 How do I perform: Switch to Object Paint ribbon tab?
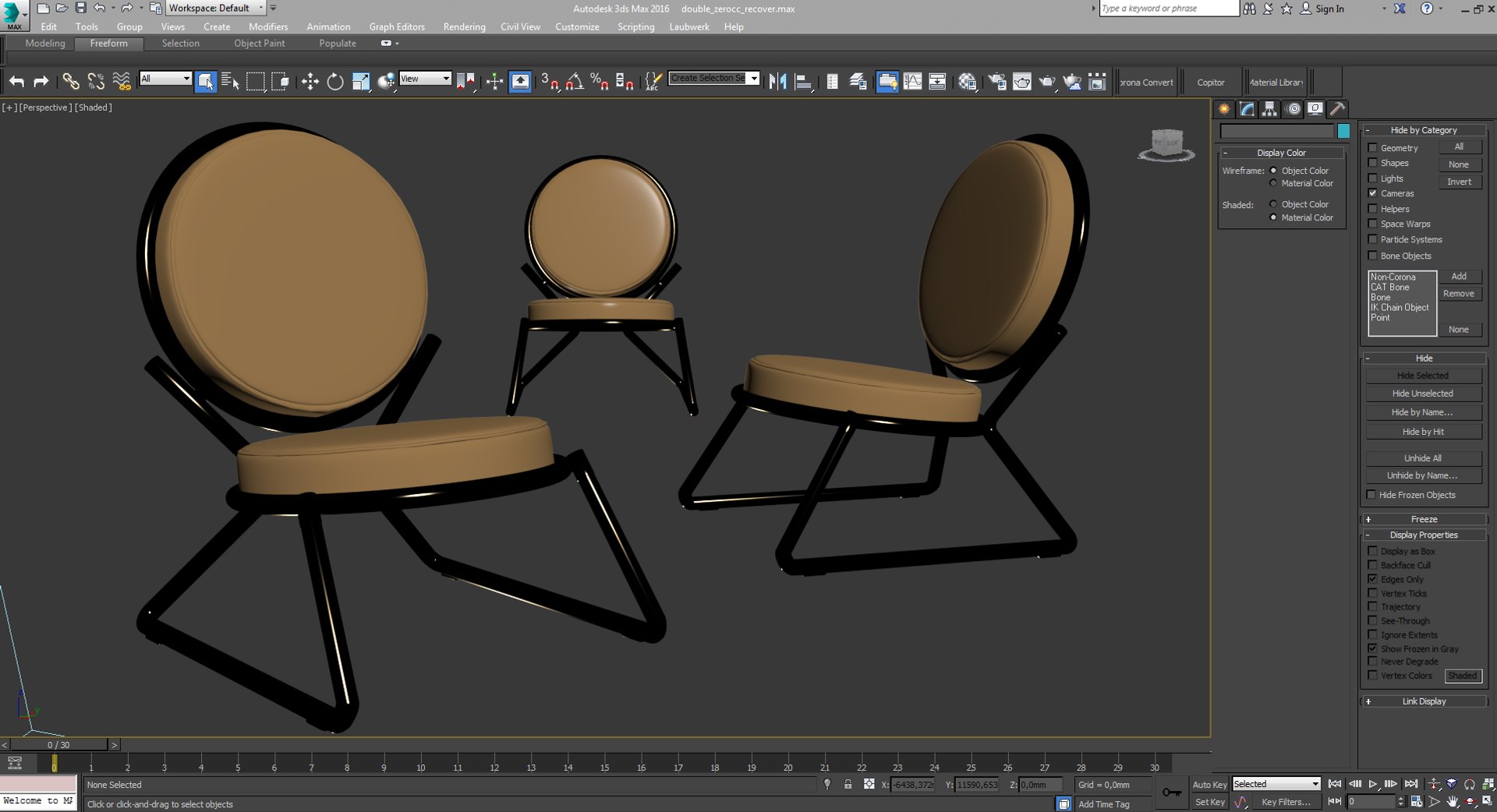click(x=260, y=44)
